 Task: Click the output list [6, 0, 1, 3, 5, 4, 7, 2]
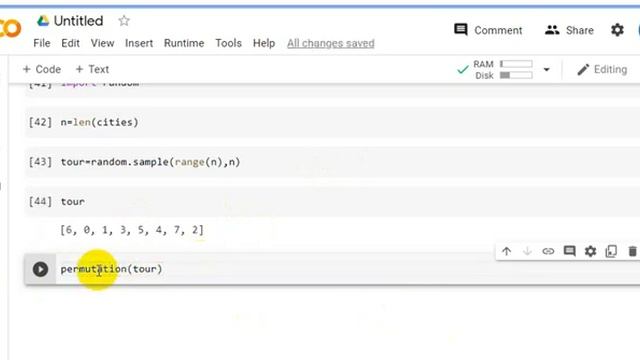(x=131, y=230)
